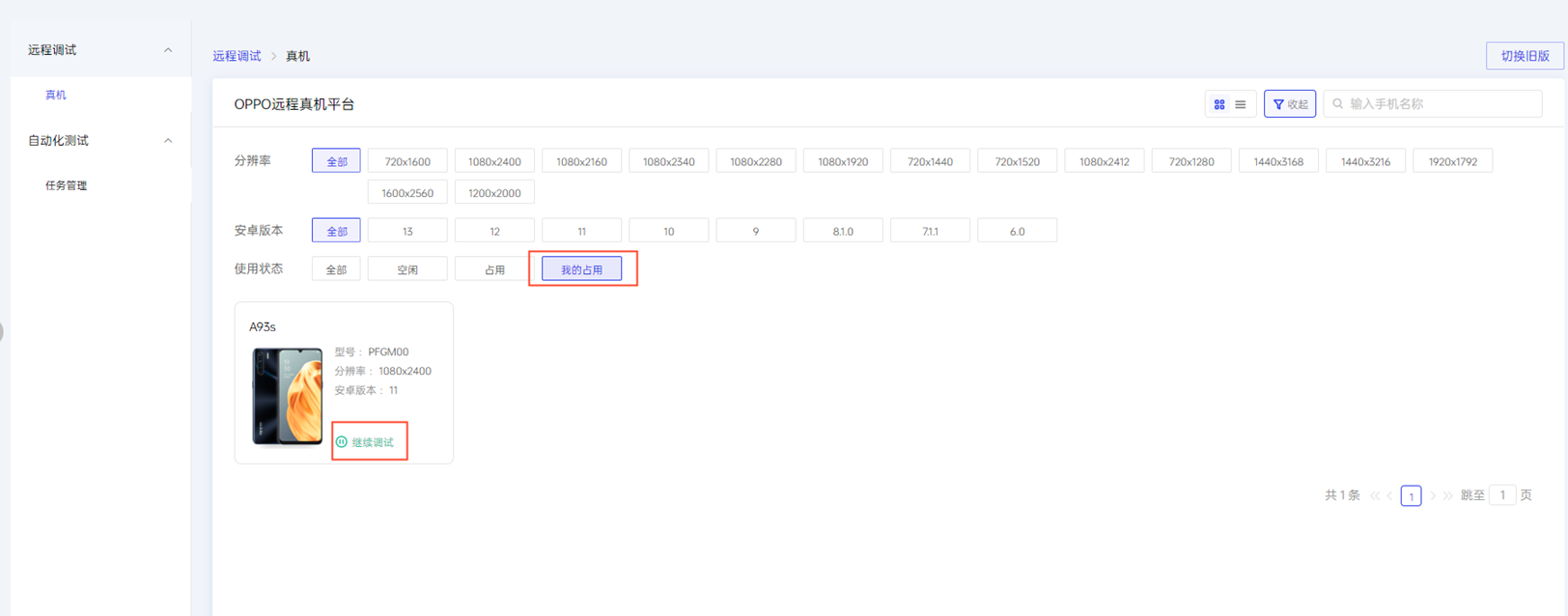Open 真机 in the sidebar
Image resolution: width=1568 pixels, height=616 pixels.
click(x=56, y=95)
